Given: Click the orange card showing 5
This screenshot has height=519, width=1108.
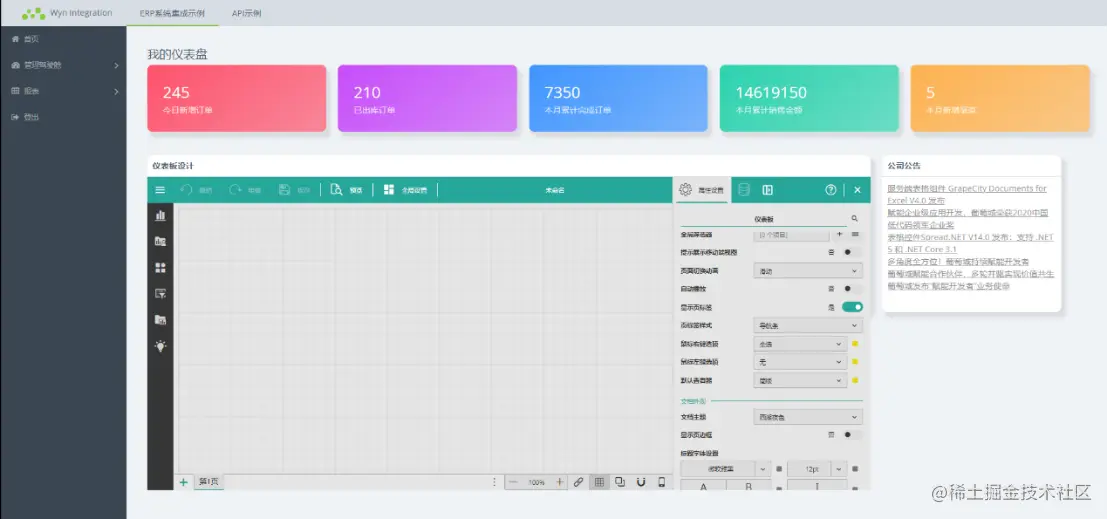Looking at the screenshot, I should [x=1000, y=98].
